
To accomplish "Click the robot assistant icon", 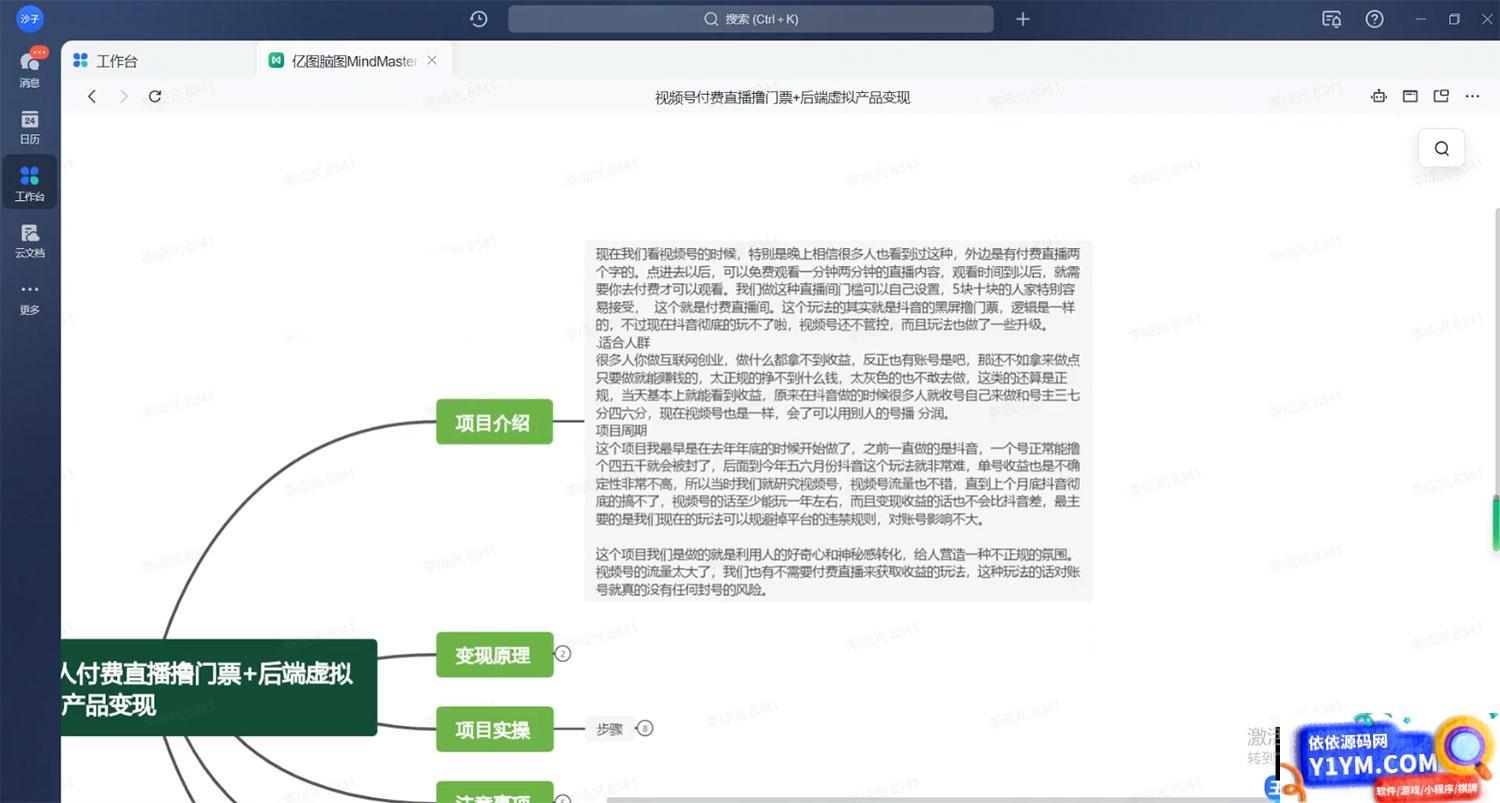I will [1379, 96].
